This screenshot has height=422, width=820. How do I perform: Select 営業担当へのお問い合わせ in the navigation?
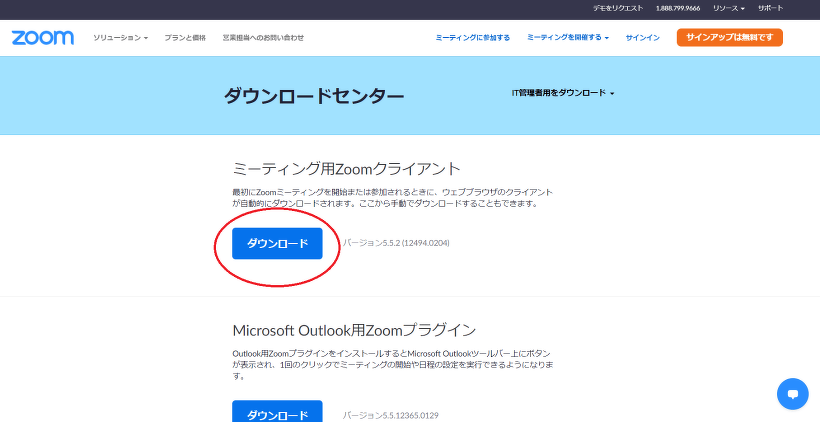263,38
